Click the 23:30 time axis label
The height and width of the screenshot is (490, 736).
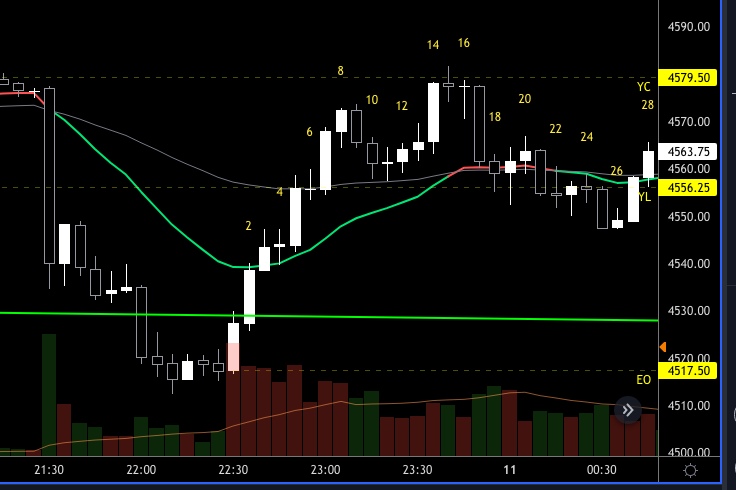417,470
